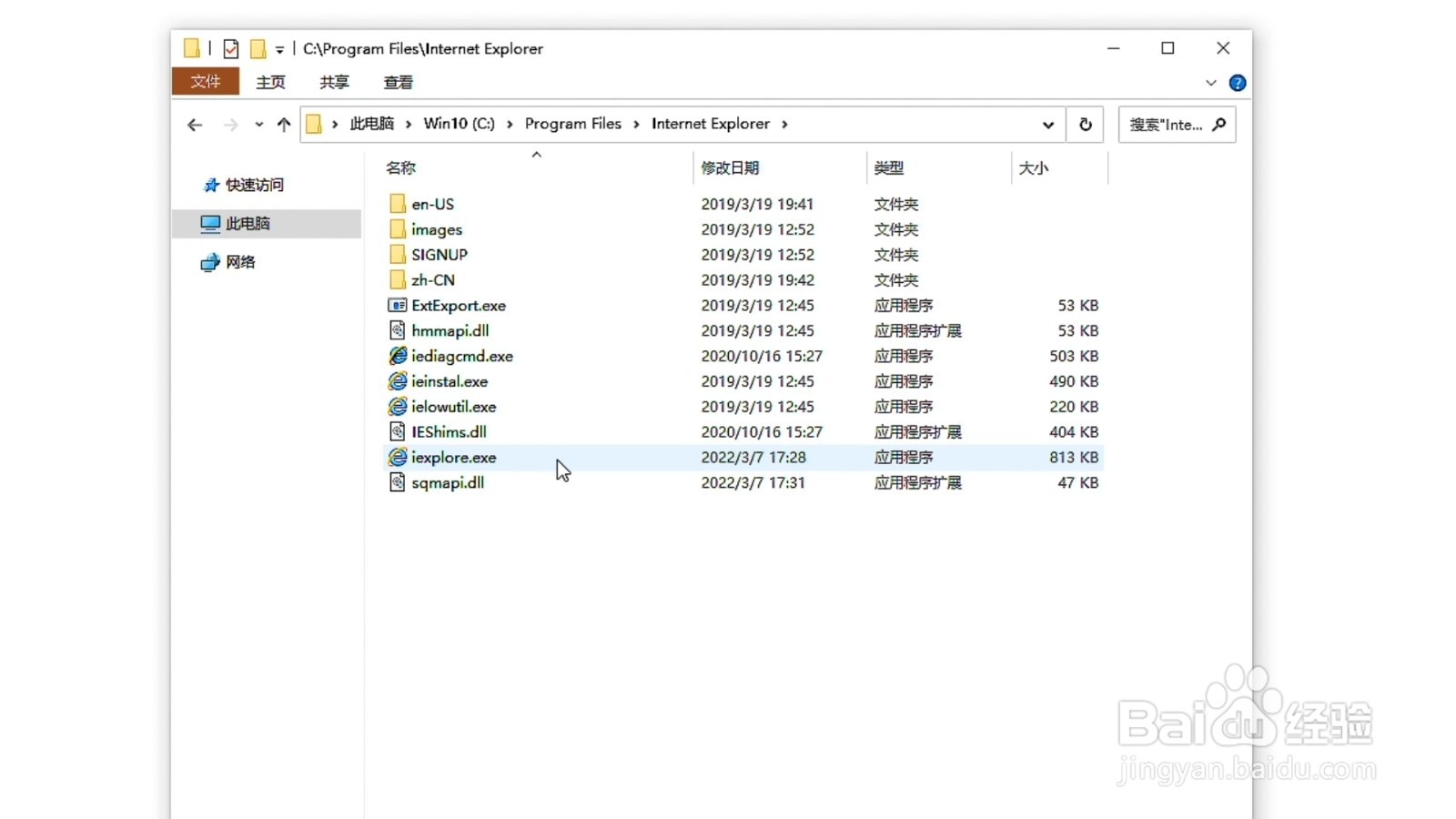Click the hmmapi.dll file icon
This screenshot has height=819, width=1456.
398,330
